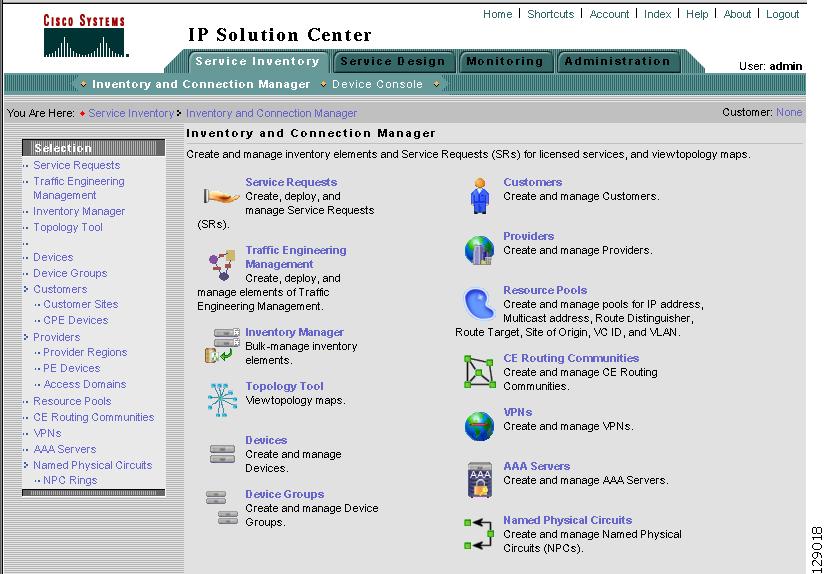Click Service Inventory in the breadcrumb
Screen dimensions: 824x574
pos(131,113)
